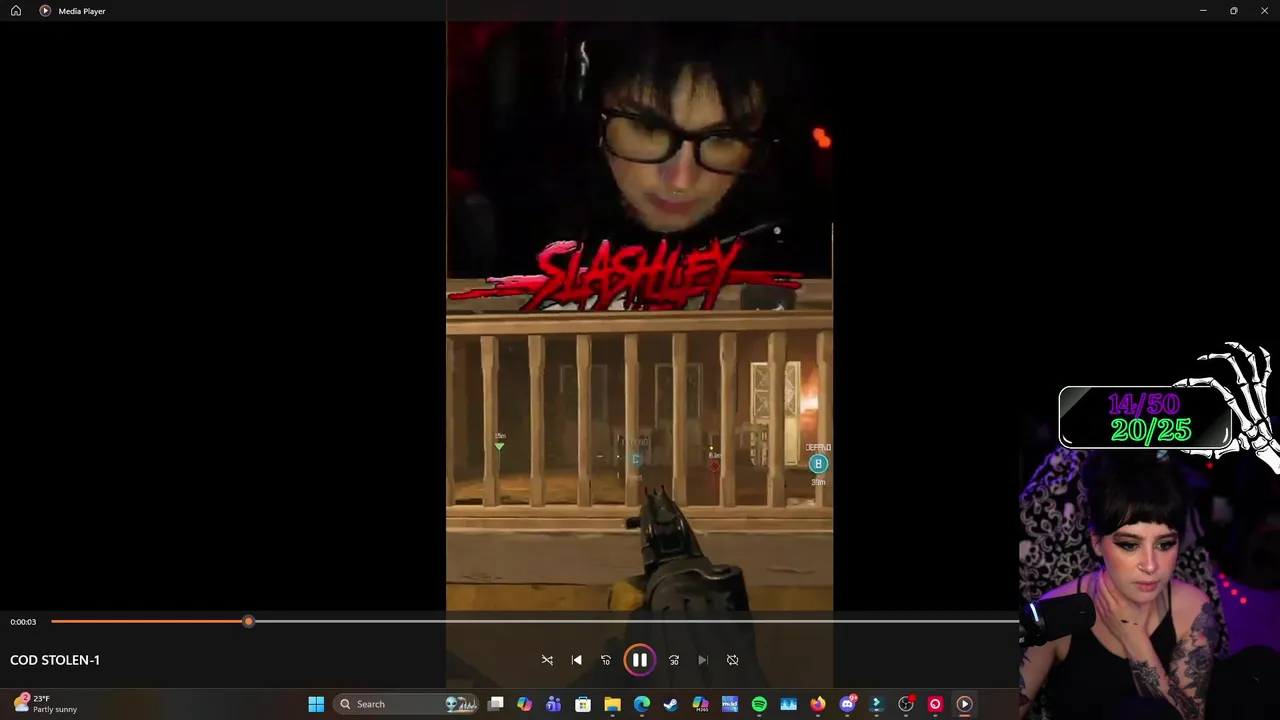Image resolution: width=1280 pixels, height=720 pixels.
Task: Launch Microsoft Edge from the taskbar
Action: 641,704
